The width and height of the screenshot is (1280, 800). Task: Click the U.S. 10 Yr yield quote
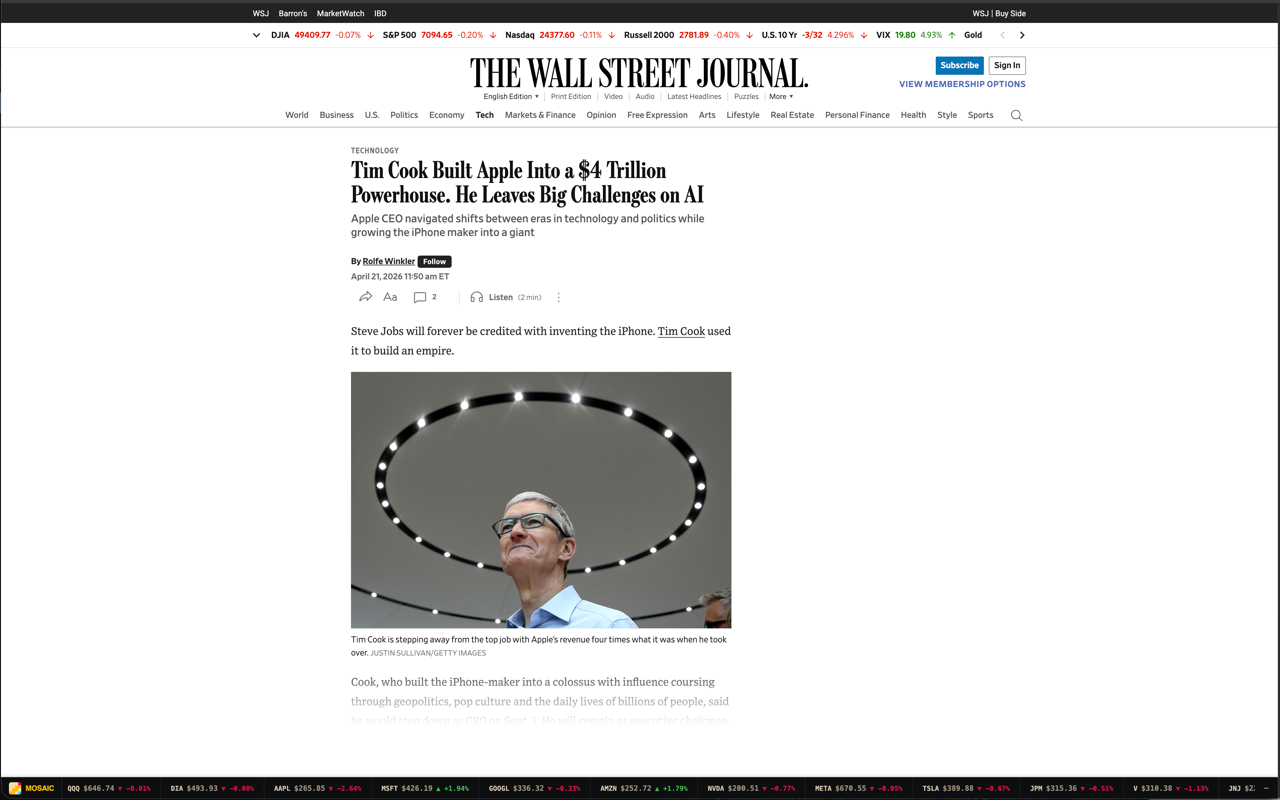click(814, 35)
